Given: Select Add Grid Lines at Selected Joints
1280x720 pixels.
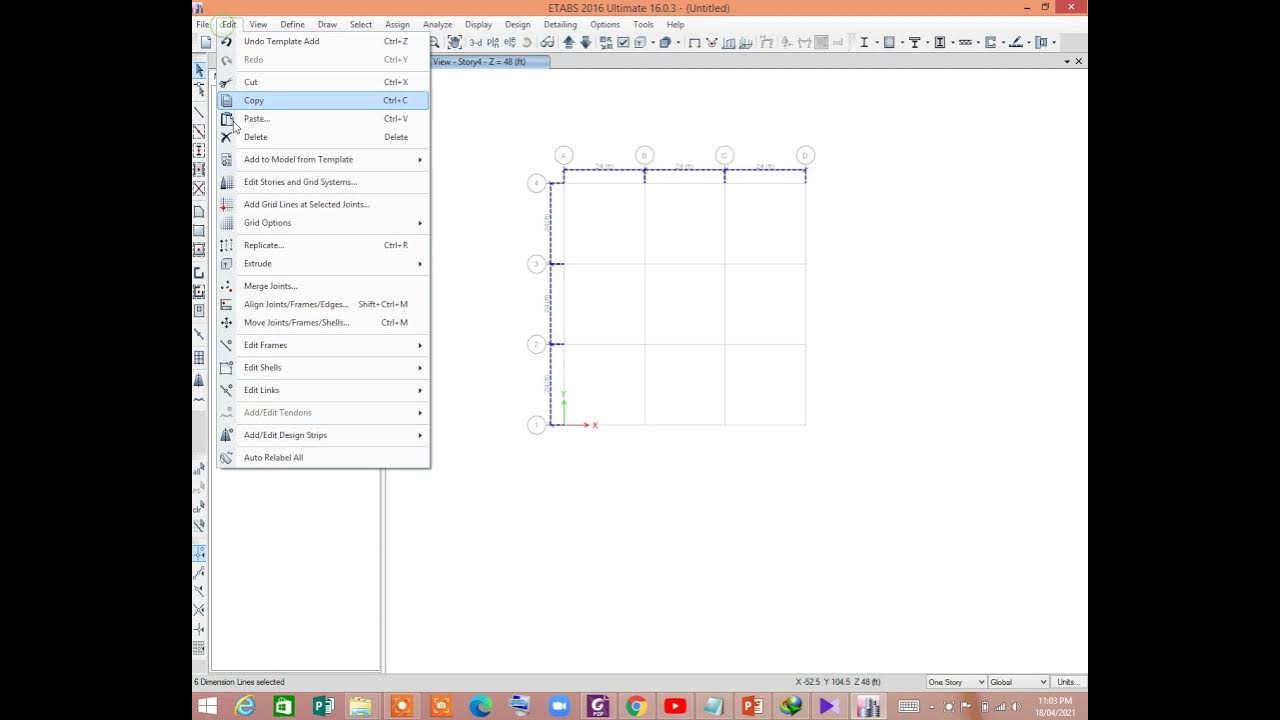Looking at the screenshot, I should [x=323, y=204].
